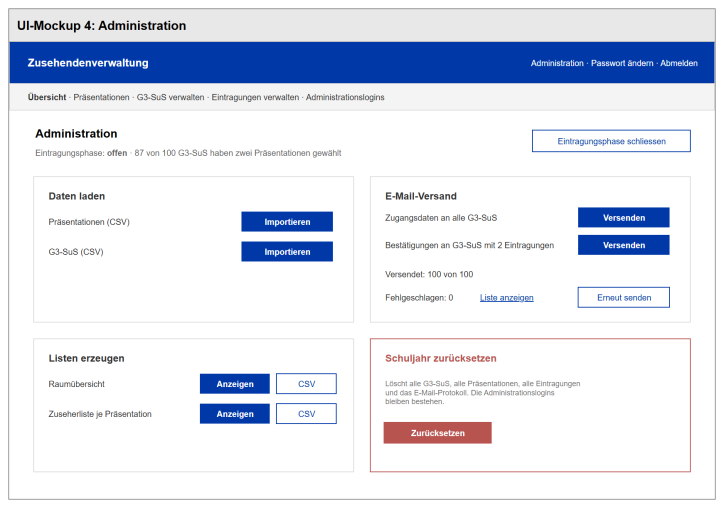Click the 'Löscht alle G3-SuS' description text
This screenshot has height=508, width=724.
pos(483,393)
